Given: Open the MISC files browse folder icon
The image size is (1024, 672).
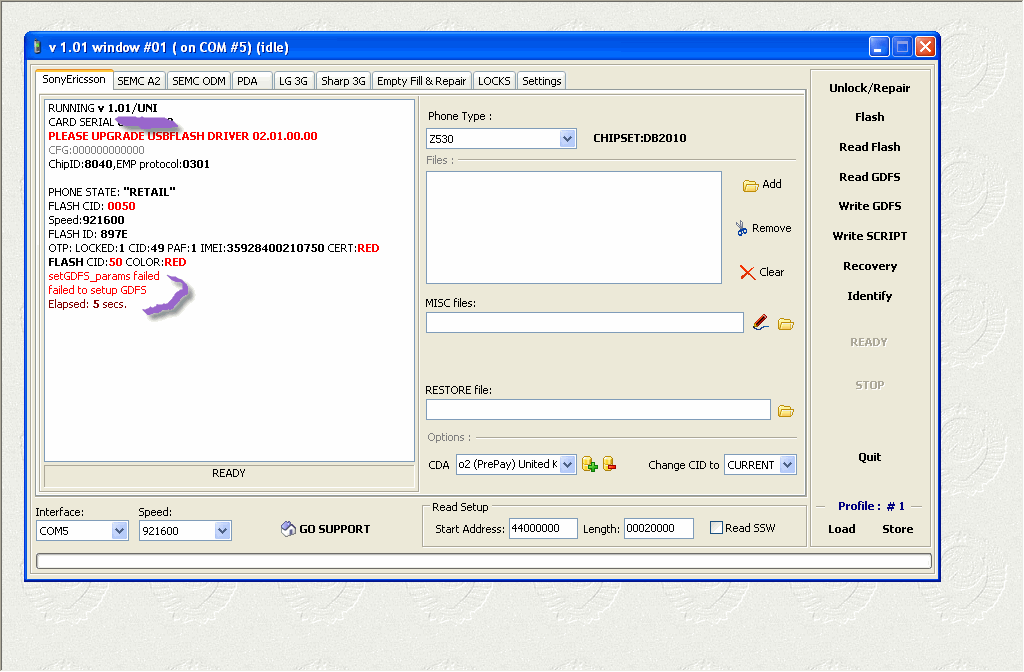Looking at the screenshot, I should click(x=786, y=324).
